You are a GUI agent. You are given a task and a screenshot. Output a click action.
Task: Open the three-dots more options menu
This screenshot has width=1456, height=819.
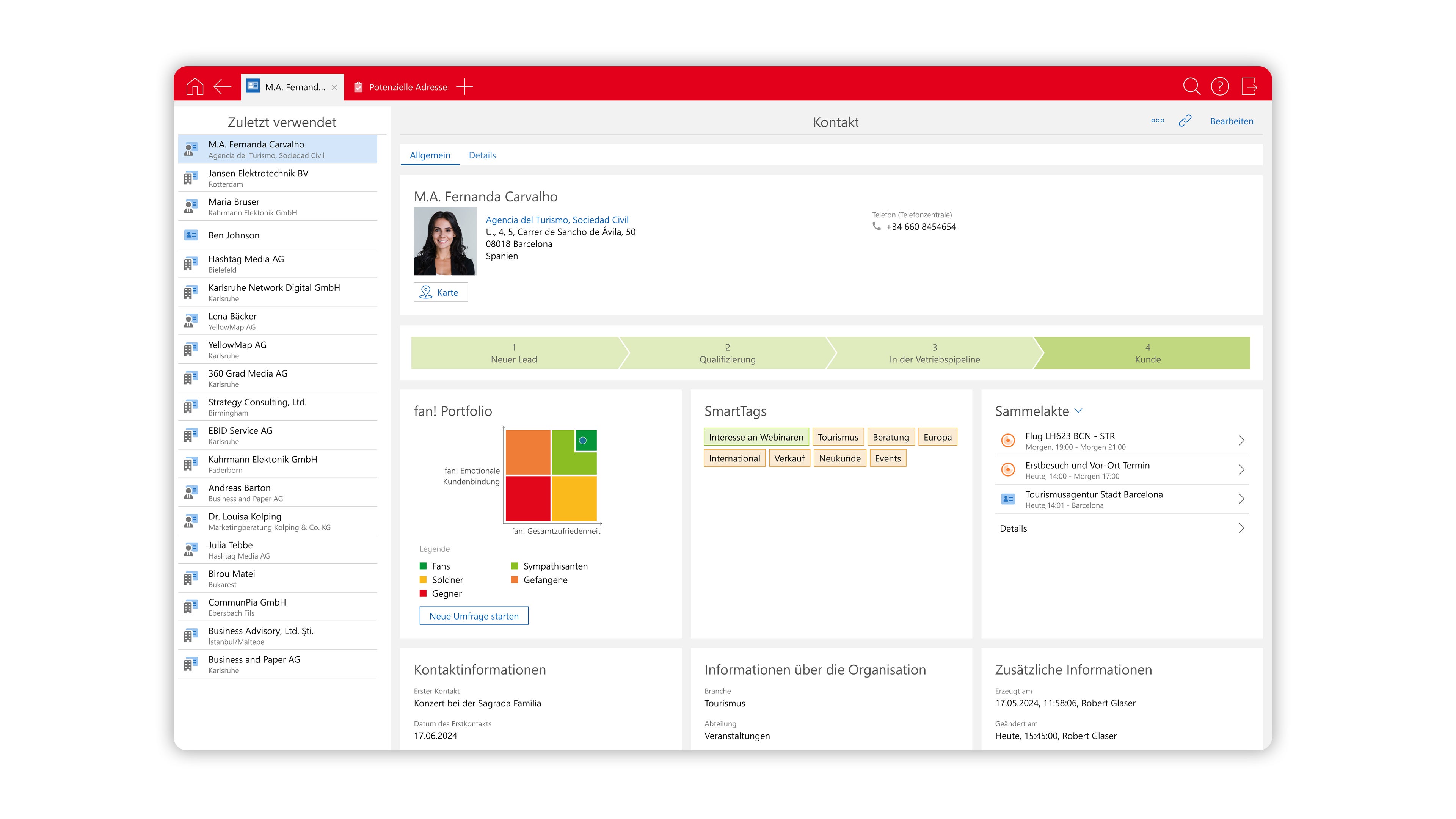pyautogui.click(x=1157, y=121)
